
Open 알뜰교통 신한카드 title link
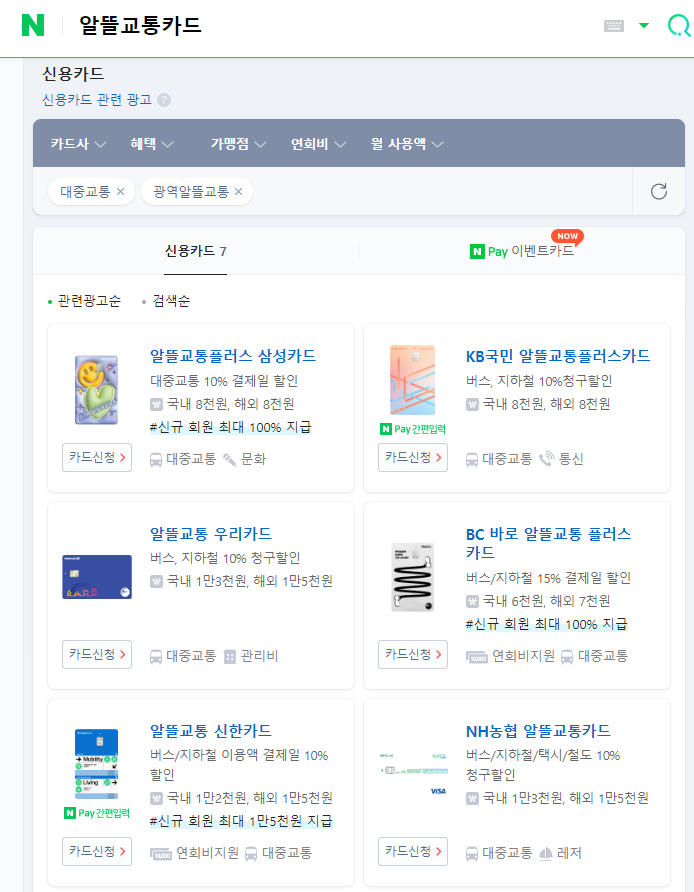tap(210, 730)
